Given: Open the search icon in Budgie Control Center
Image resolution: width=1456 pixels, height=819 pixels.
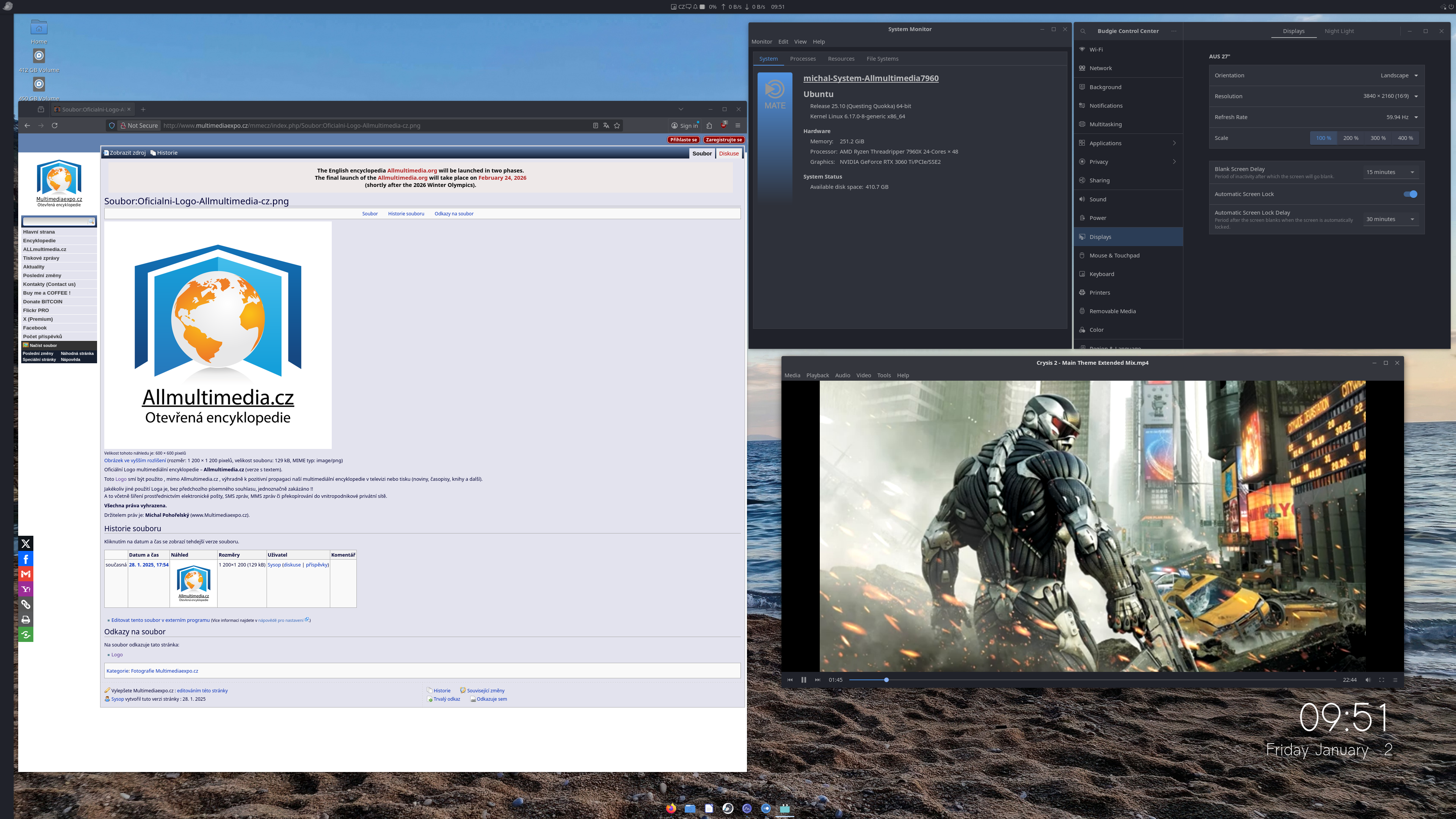Looking at the screenshot, I should coord(1083,31).
